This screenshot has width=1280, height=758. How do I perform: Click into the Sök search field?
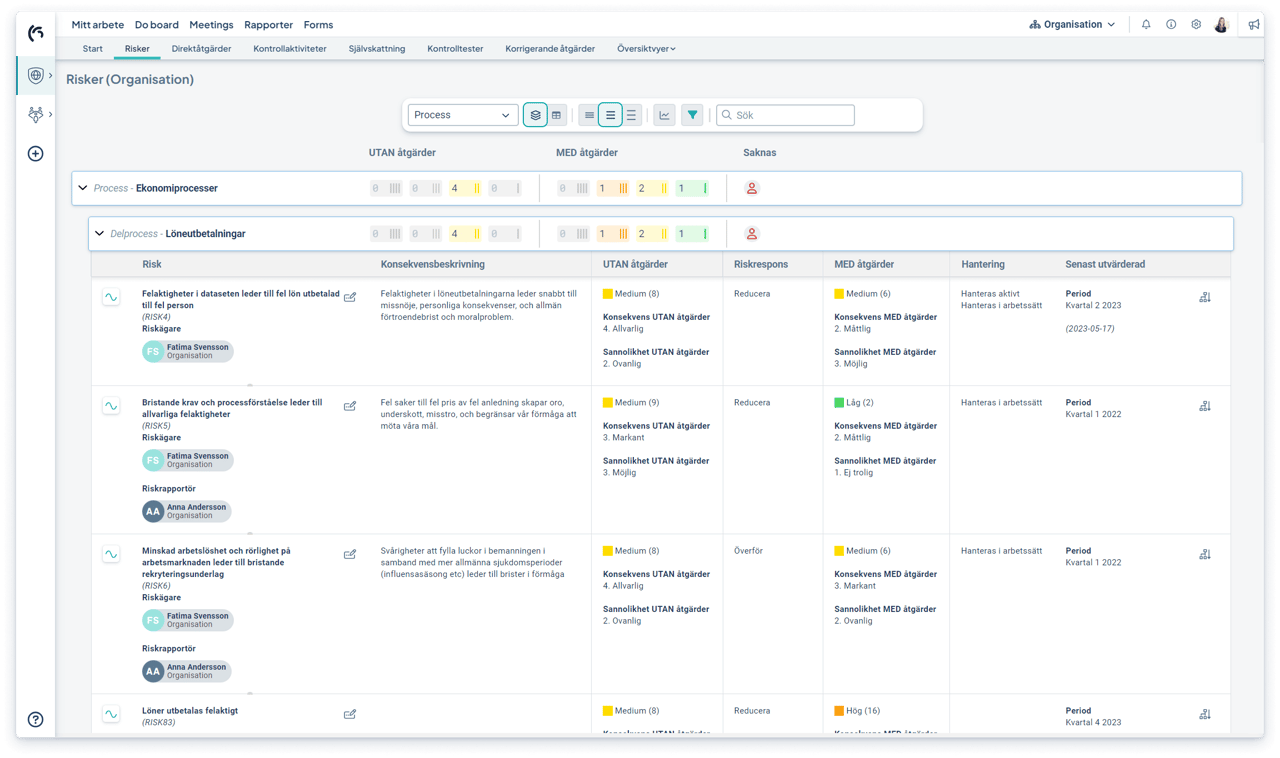(792, 115)
